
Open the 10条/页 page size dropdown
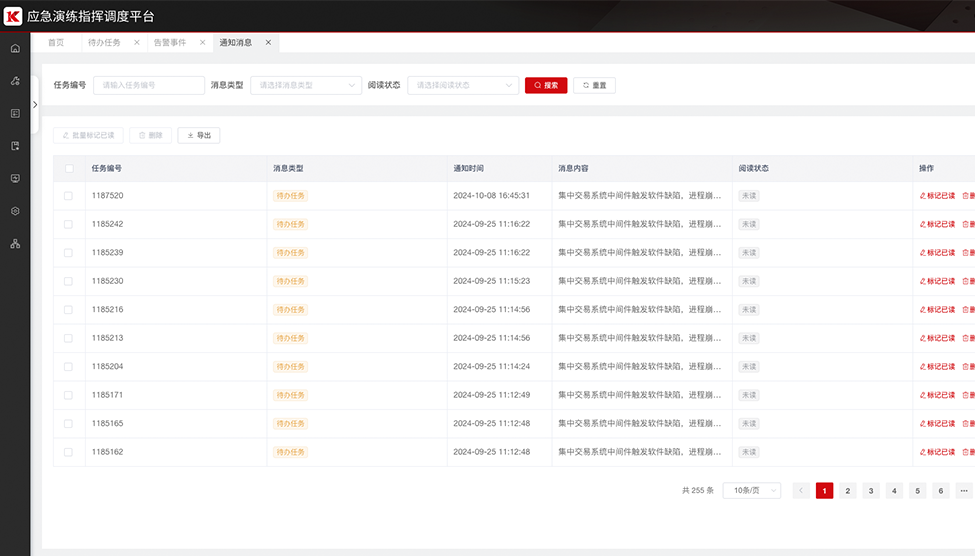click(x=752, y=491)
